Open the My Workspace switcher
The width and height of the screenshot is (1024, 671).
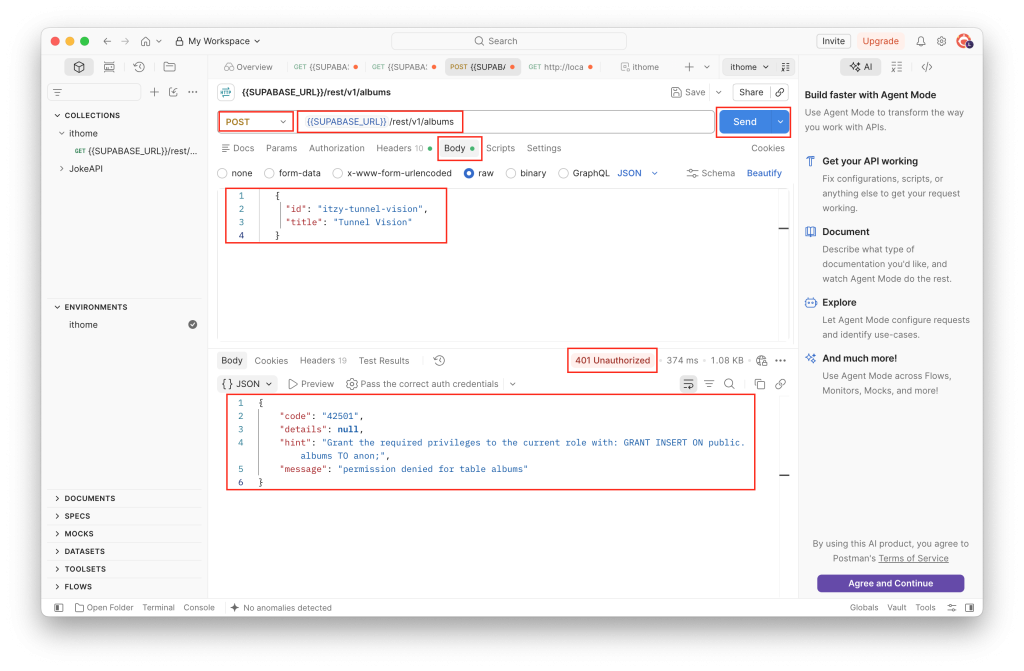pyautogui.click(x=217, y=41)
